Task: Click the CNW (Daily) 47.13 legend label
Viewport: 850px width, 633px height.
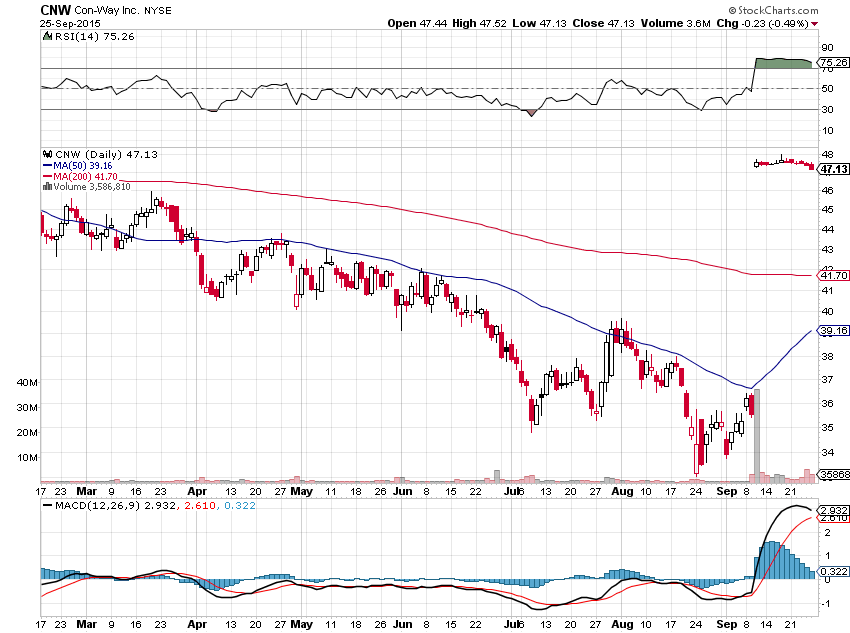Action: pos(107,154)
